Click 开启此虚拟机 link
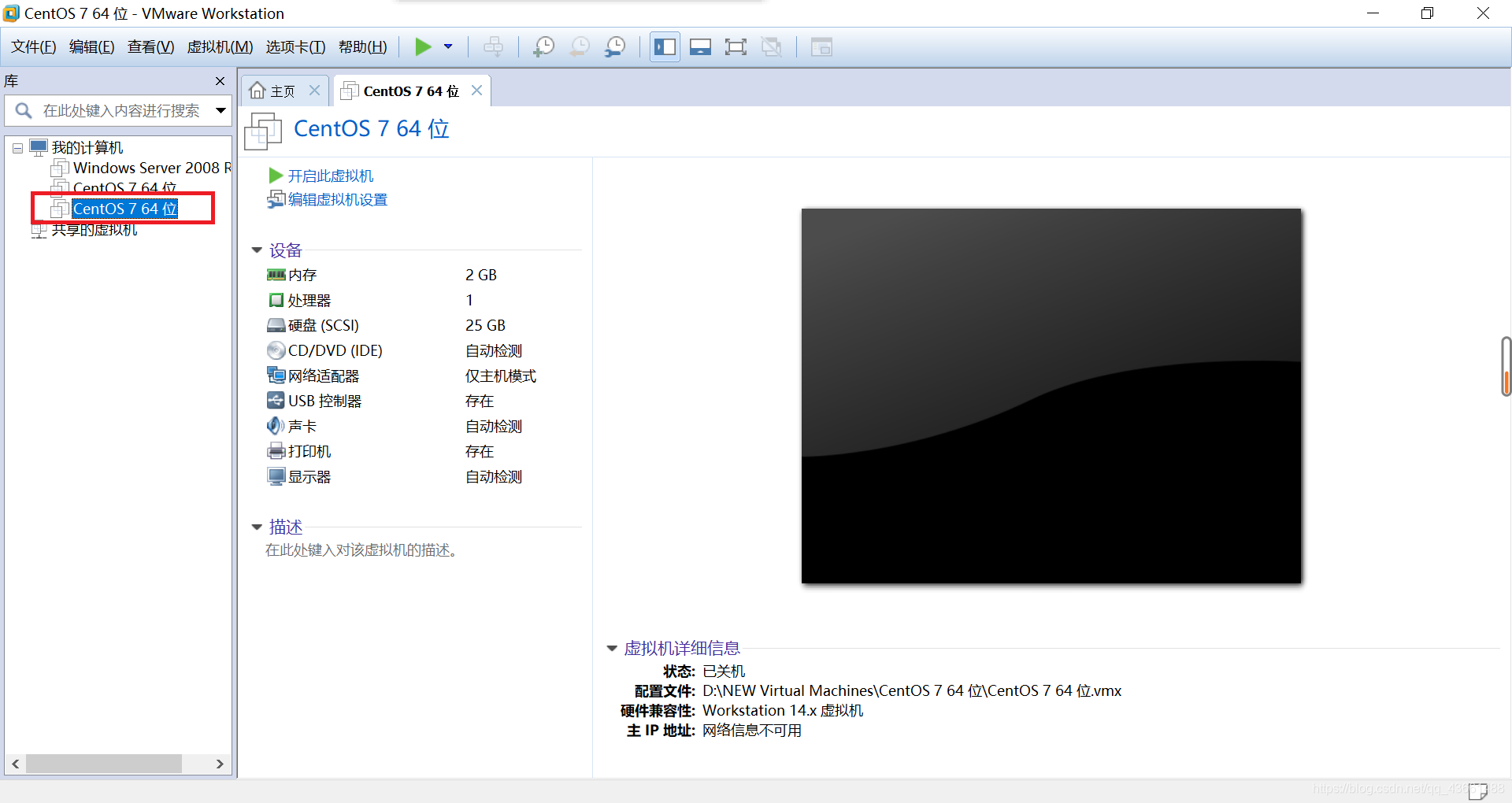The width and height of the screenshot is (1512, 803). tap(330, 176)
